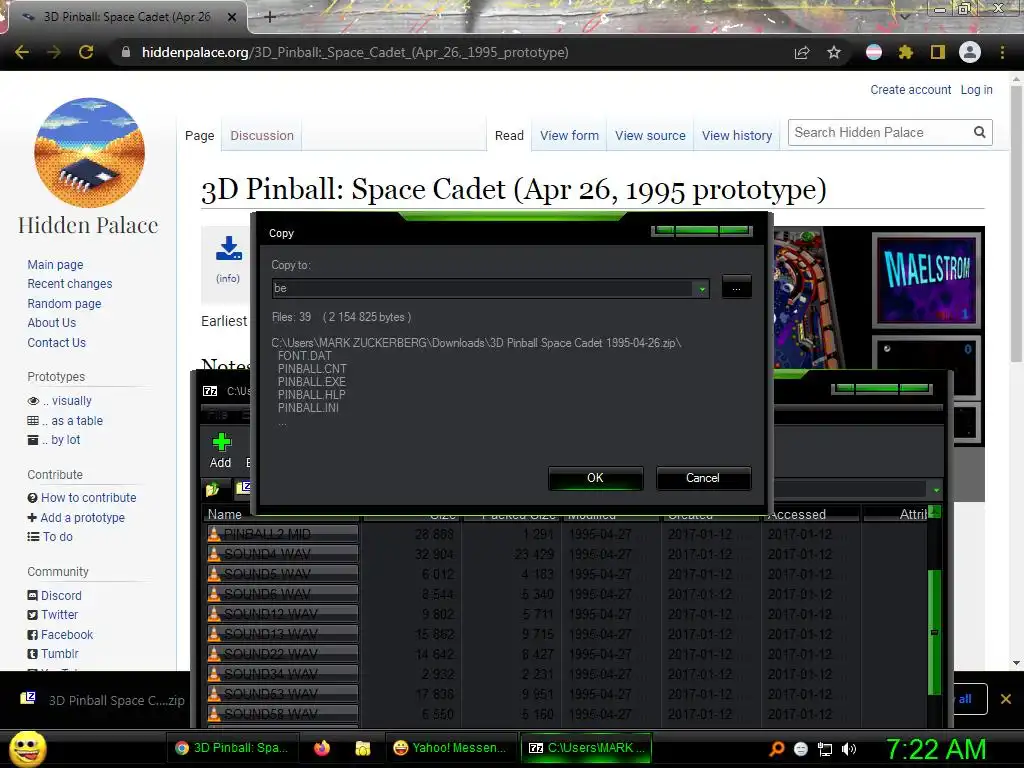Viewport: 1024px width, 768px height.
Task: Bookmark this page with the star icon
Action: pos(833,52)
